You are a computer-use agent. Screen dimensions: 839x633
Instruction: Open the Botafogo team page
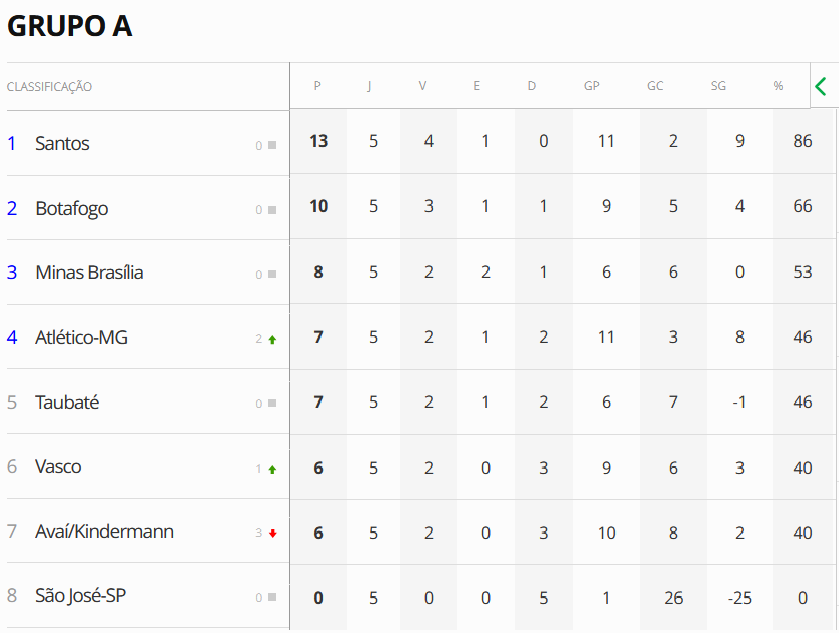[71, 209]
